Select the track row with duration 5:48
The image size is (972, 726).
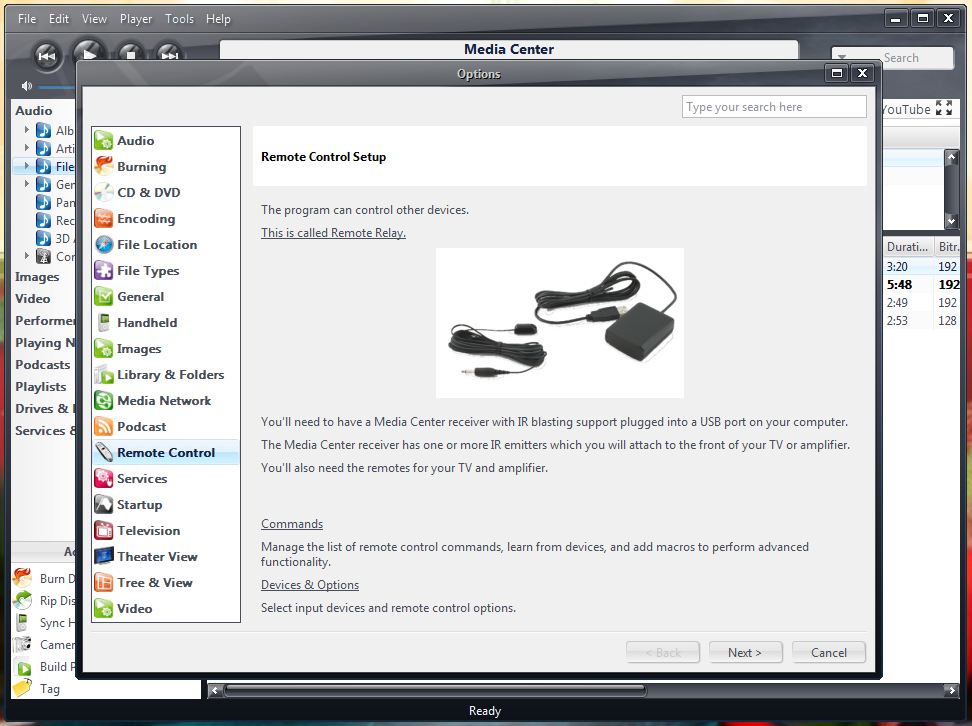pyautogui.click(x=921, y=285)
